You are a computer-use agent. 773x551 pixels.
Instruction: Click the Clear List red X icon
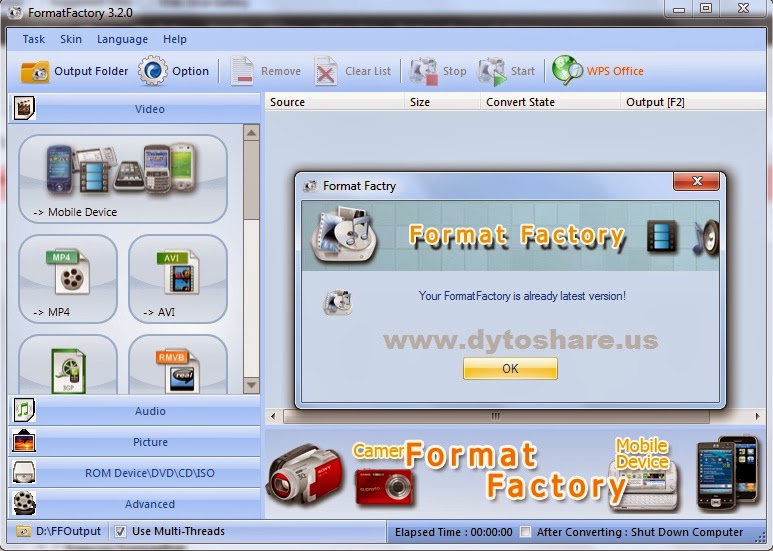pyautogui.click(x=326, y=71)
